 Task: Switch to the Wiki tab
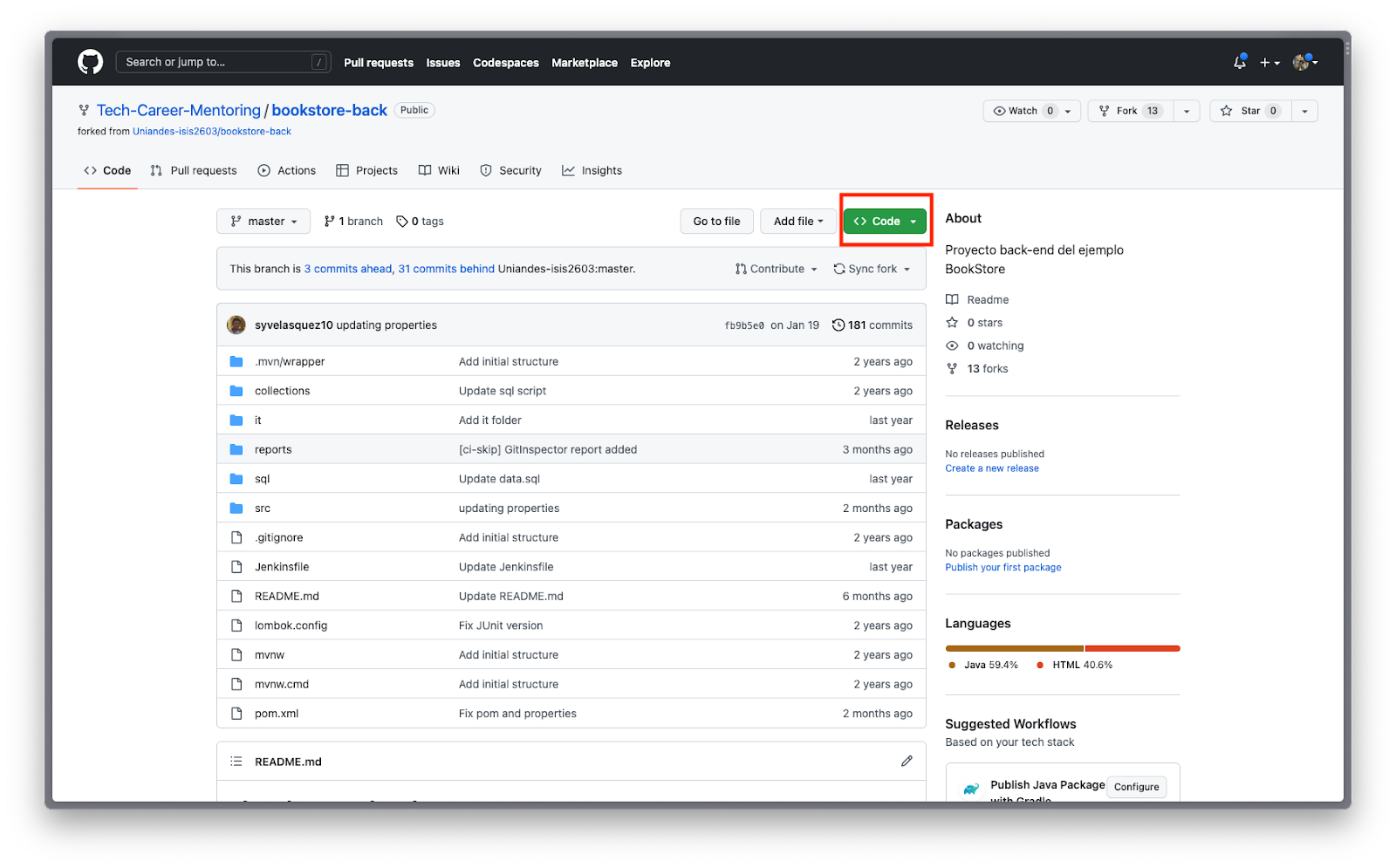pyautogui.click(x=439, y=171)
